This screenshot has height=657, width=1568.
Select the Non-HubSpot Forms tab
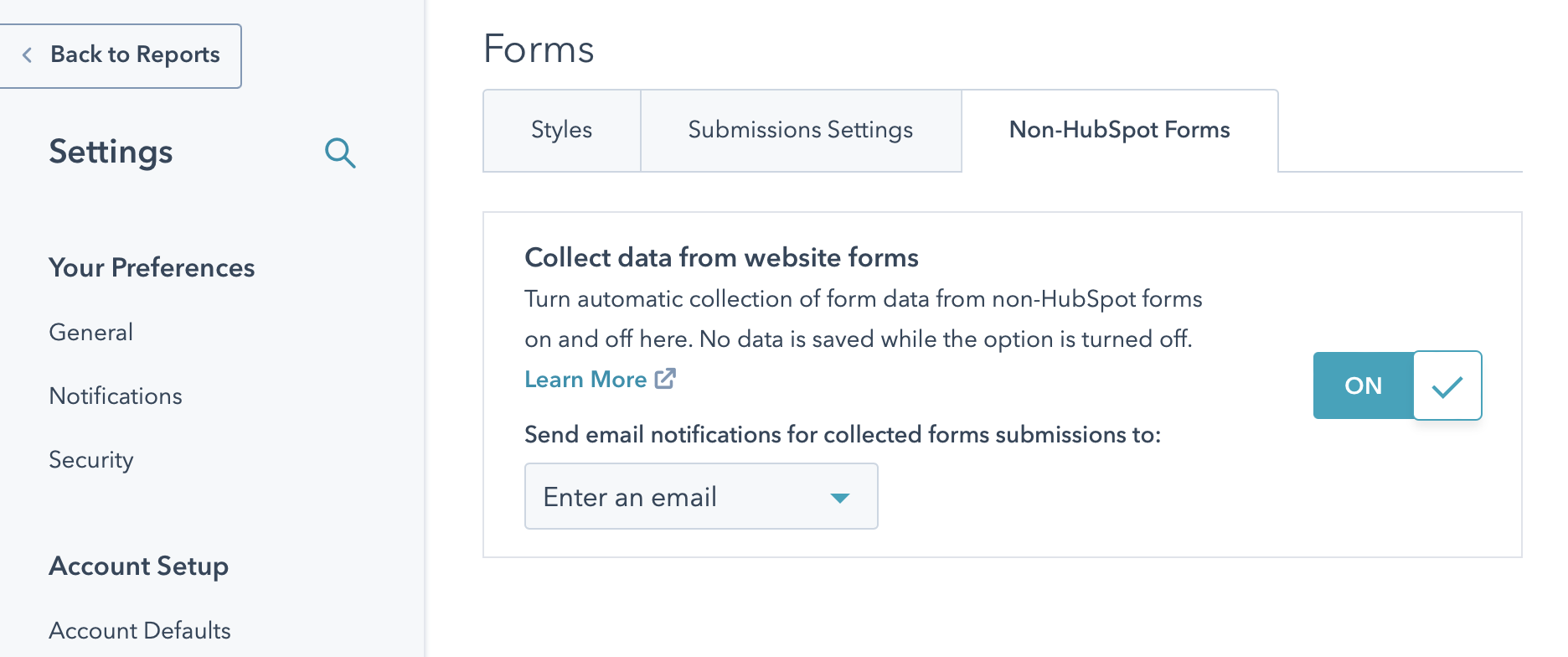click(x=1120, y=130)
